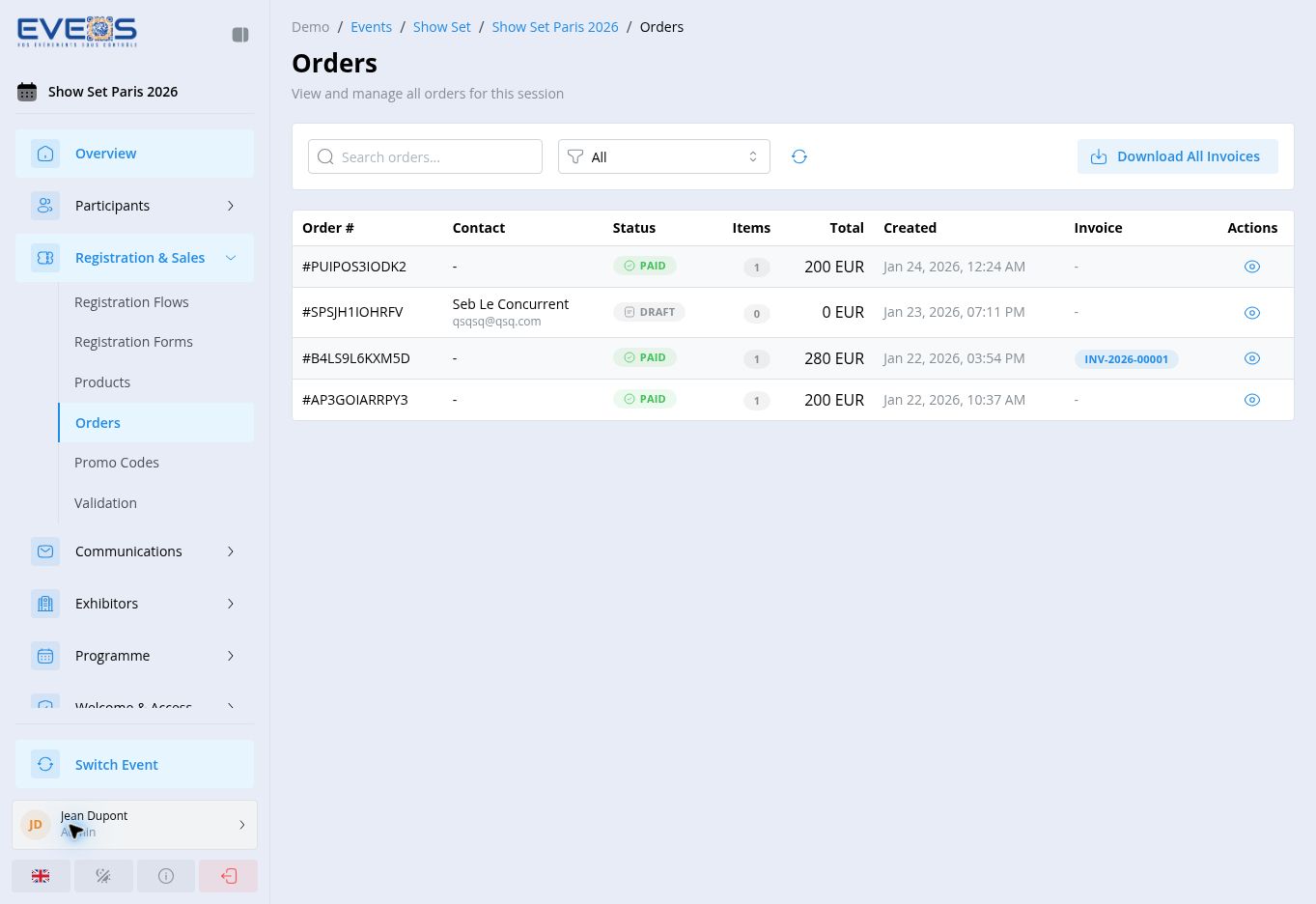Click the JD user avatar

coord(36,825)
